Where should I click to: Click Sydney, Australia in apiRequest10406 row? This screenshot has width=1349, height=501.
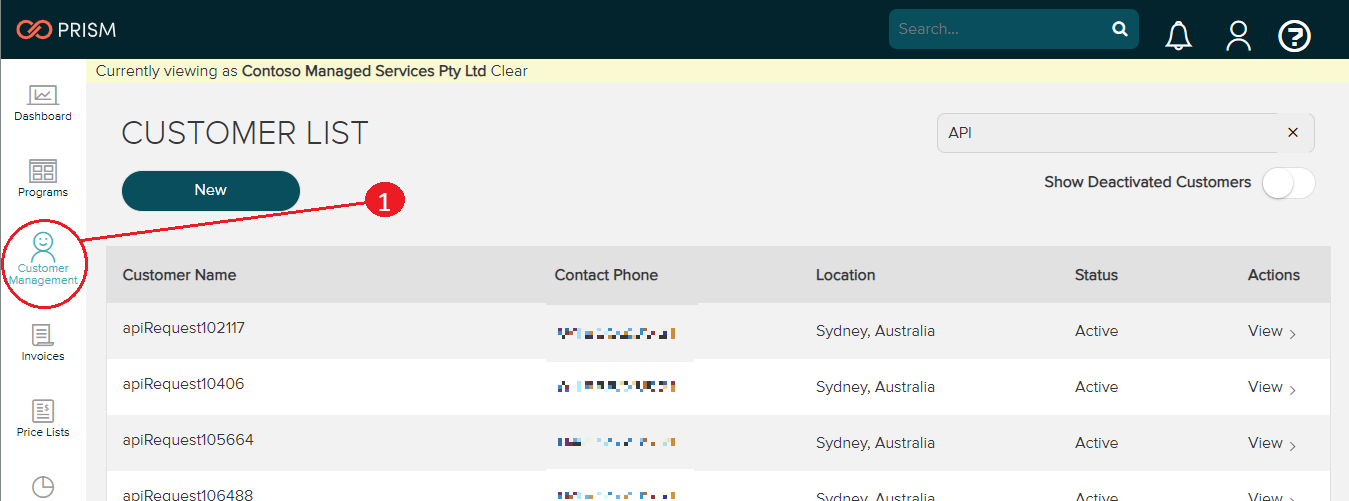(x=875, y=387)
